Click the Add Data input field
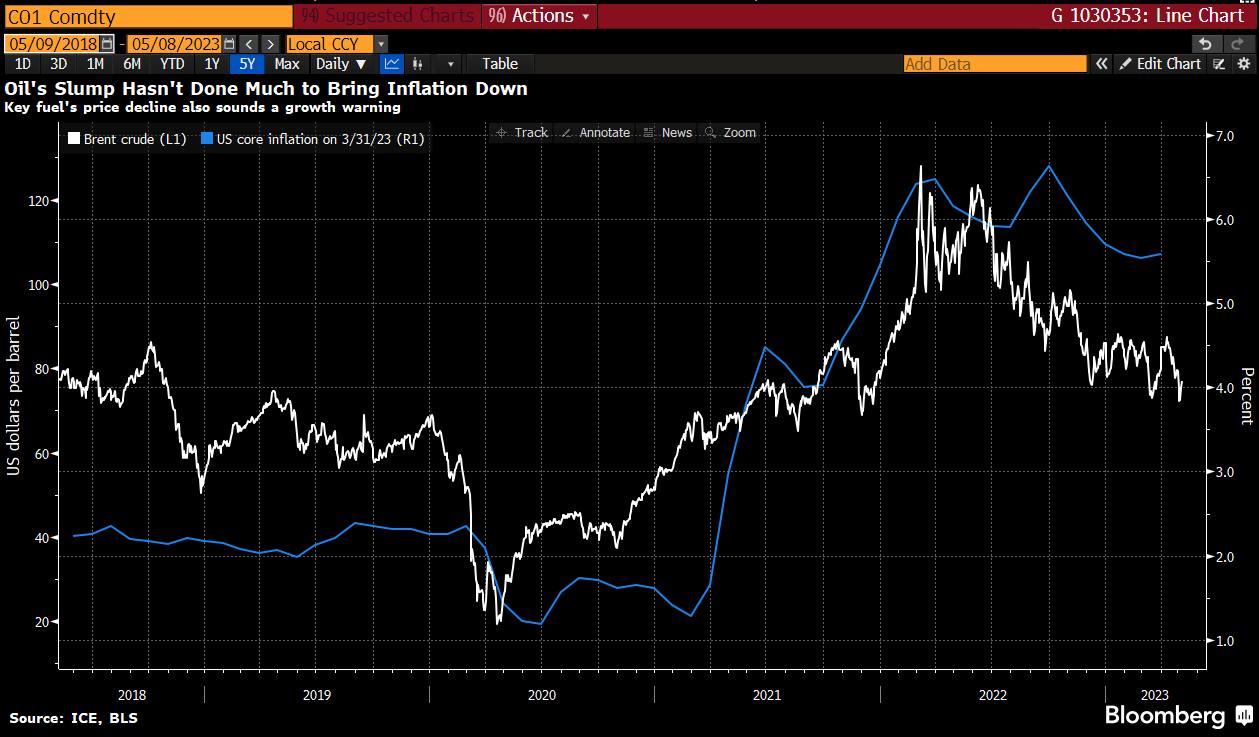This screenshot has width=1259, height=737. [994, 64]
